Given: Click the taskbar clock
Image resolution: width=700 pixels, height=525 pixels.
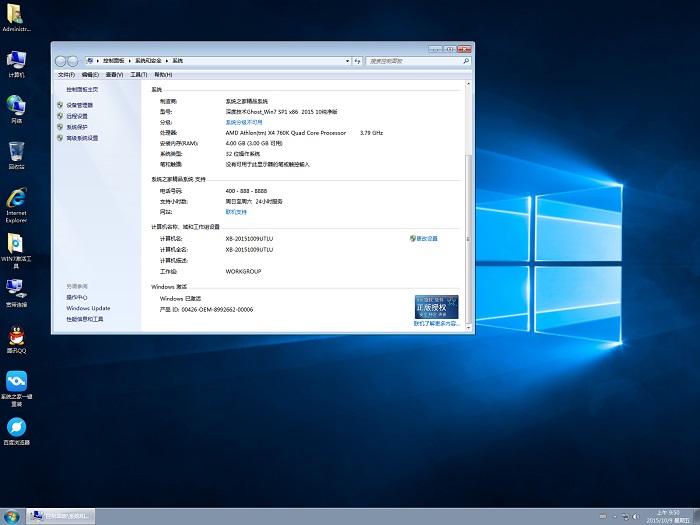Looking at the screenshot, I should (x=668, y=517).
